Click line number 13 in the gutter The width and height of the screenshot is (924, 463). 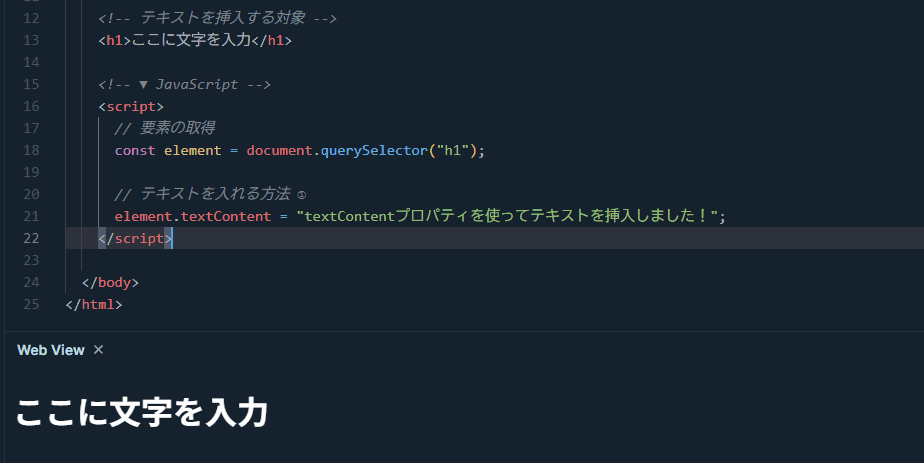(30, 40)
